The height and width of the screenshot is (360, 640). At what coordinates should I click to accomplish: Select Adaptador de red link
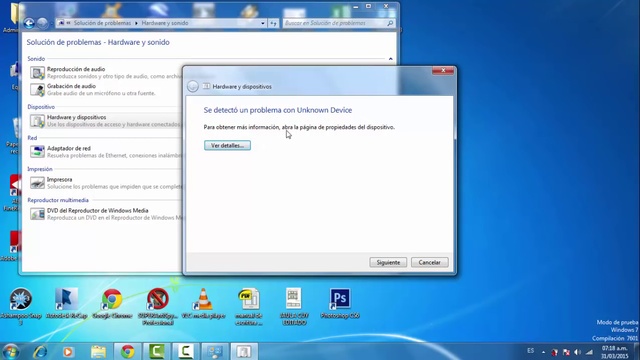[x=69, y=148]
